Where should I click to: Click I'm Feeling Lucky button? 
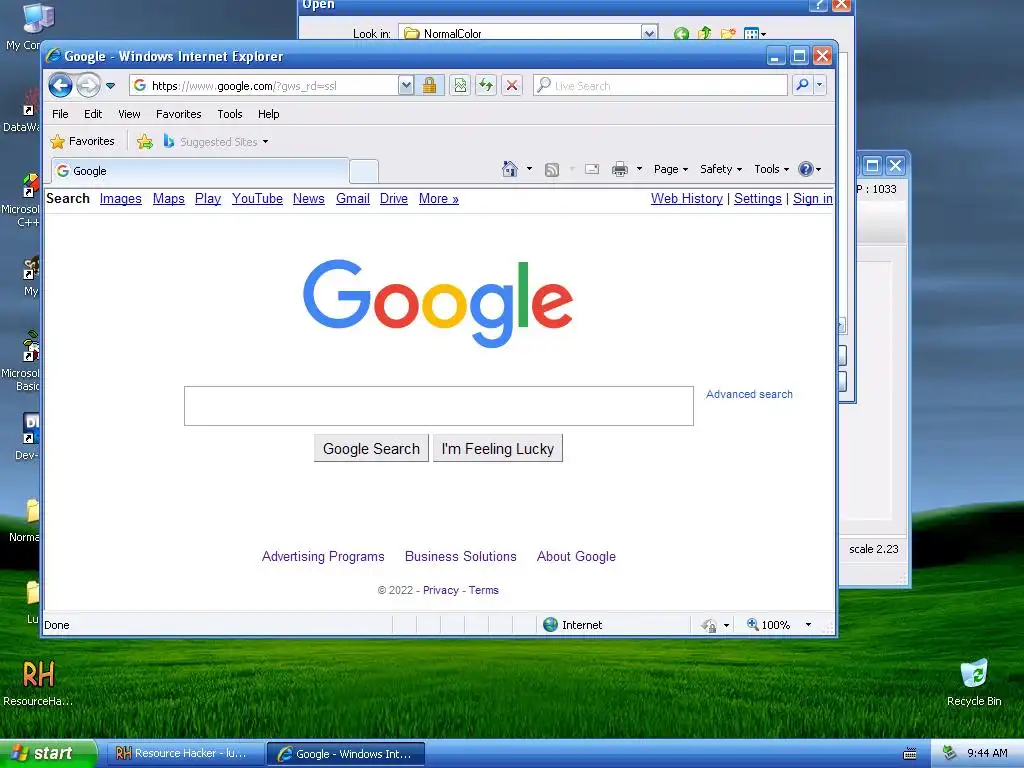pyautogui.click(x=498, y=449)
